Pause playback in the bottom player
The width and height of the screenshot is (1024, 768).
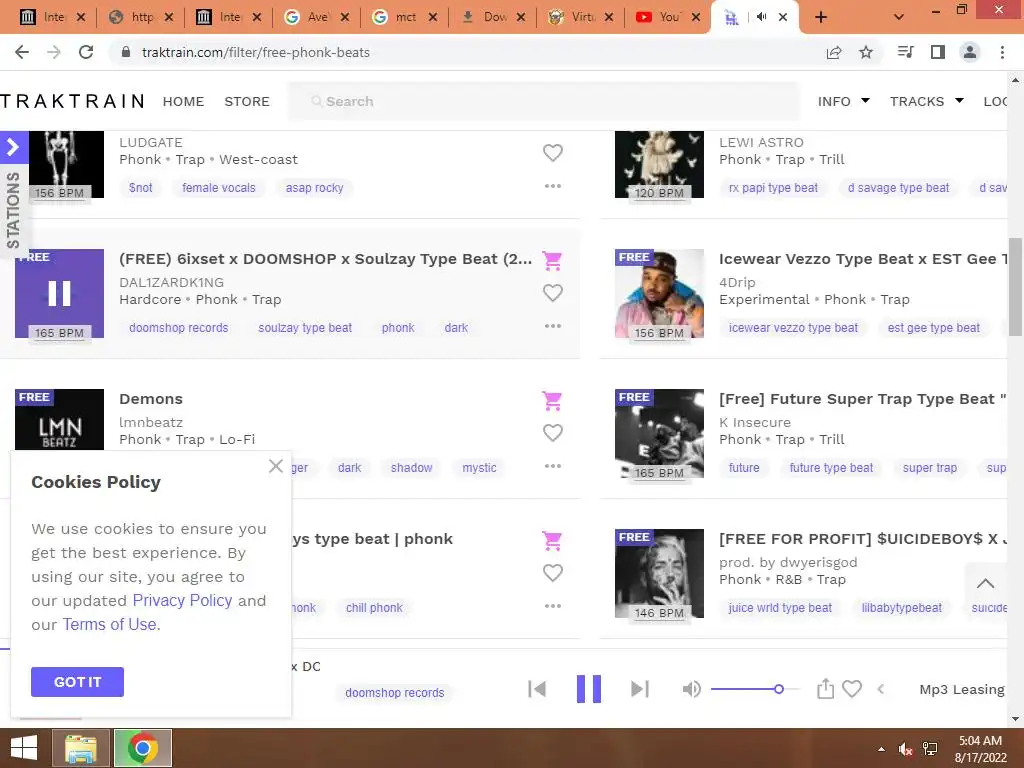tap(588, 689)
